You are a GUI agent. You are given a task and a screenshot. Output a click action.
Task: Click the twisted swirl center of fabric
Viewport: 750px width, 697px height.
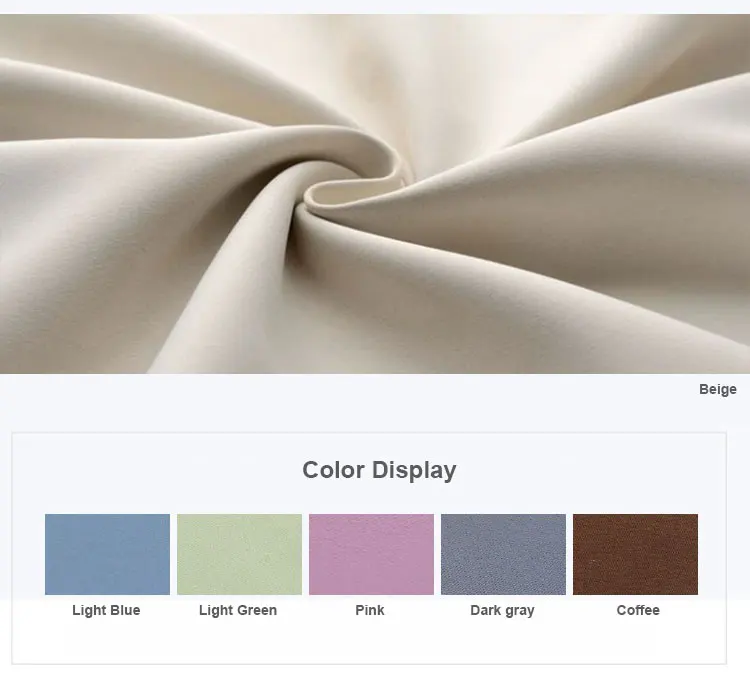[354, 191]
